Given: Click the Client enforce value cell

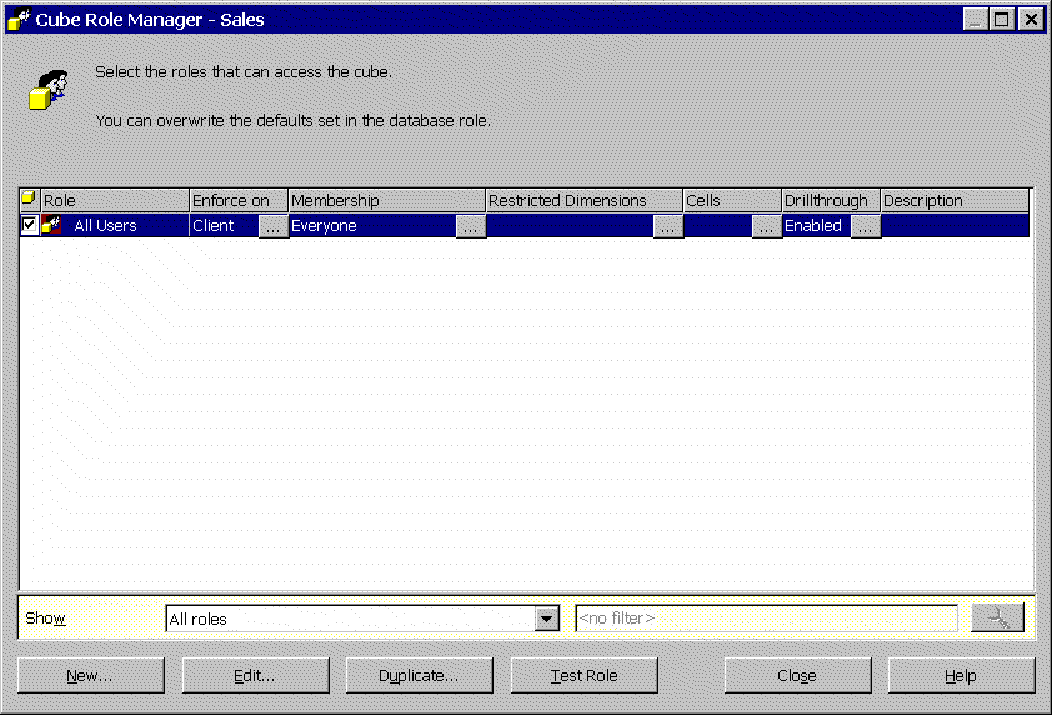Looking at the screenshot, I should [224, 226].
